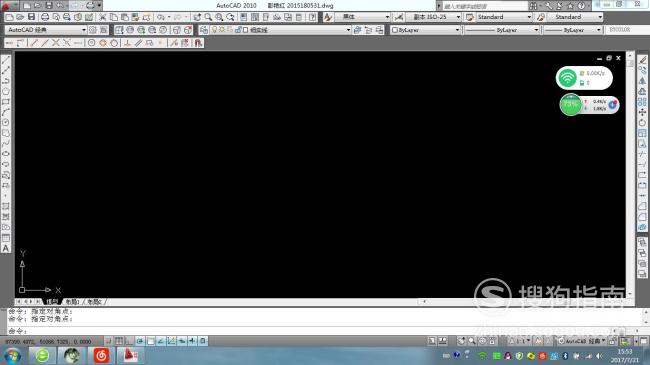
Task: Select the Array modify tool
Action: click(642, 102)
